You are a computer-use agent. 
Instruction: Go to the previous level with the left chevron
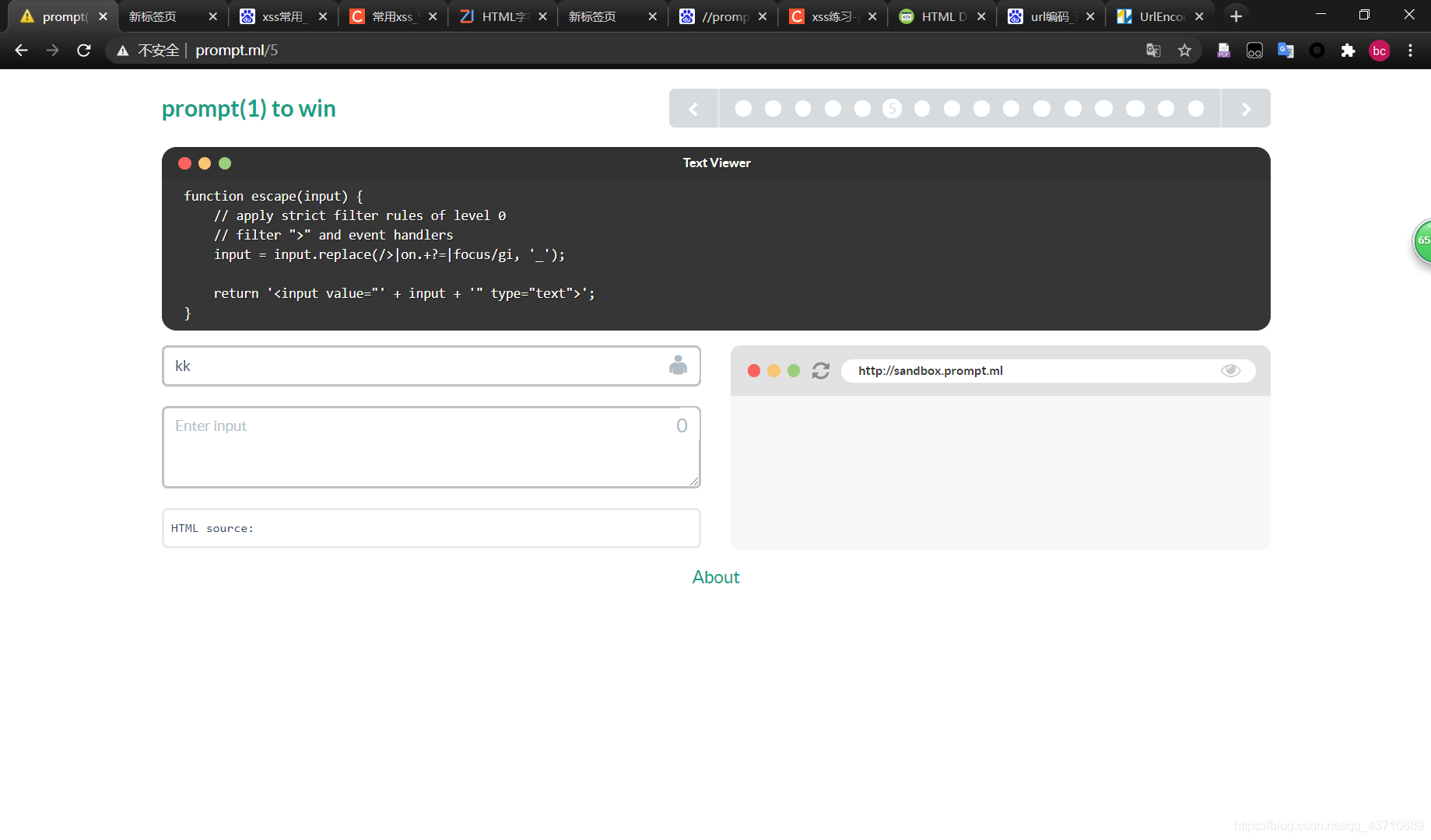pos(693,109)
